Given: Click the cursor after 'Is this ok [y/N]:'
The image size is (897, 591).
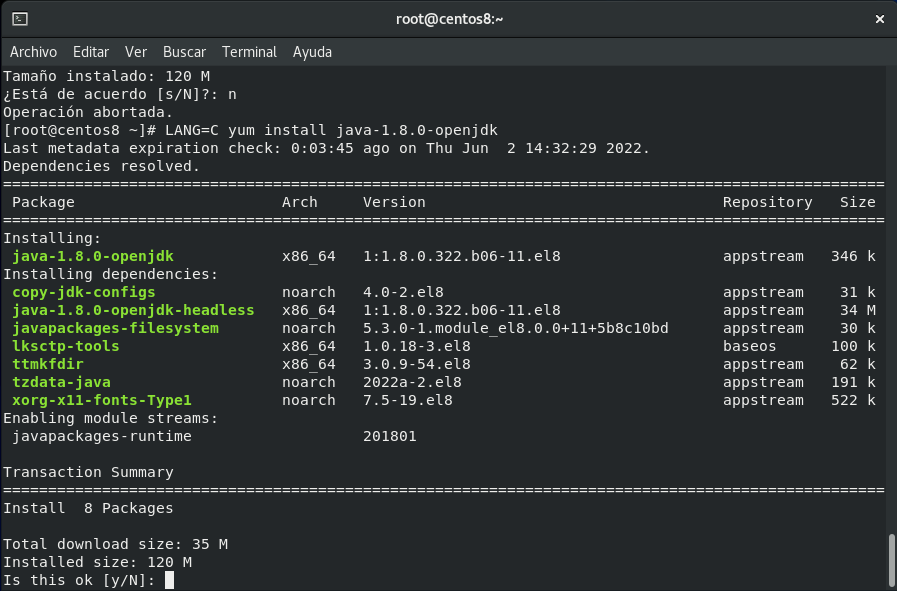Looking at the screenshot, I should pos(169,580).
